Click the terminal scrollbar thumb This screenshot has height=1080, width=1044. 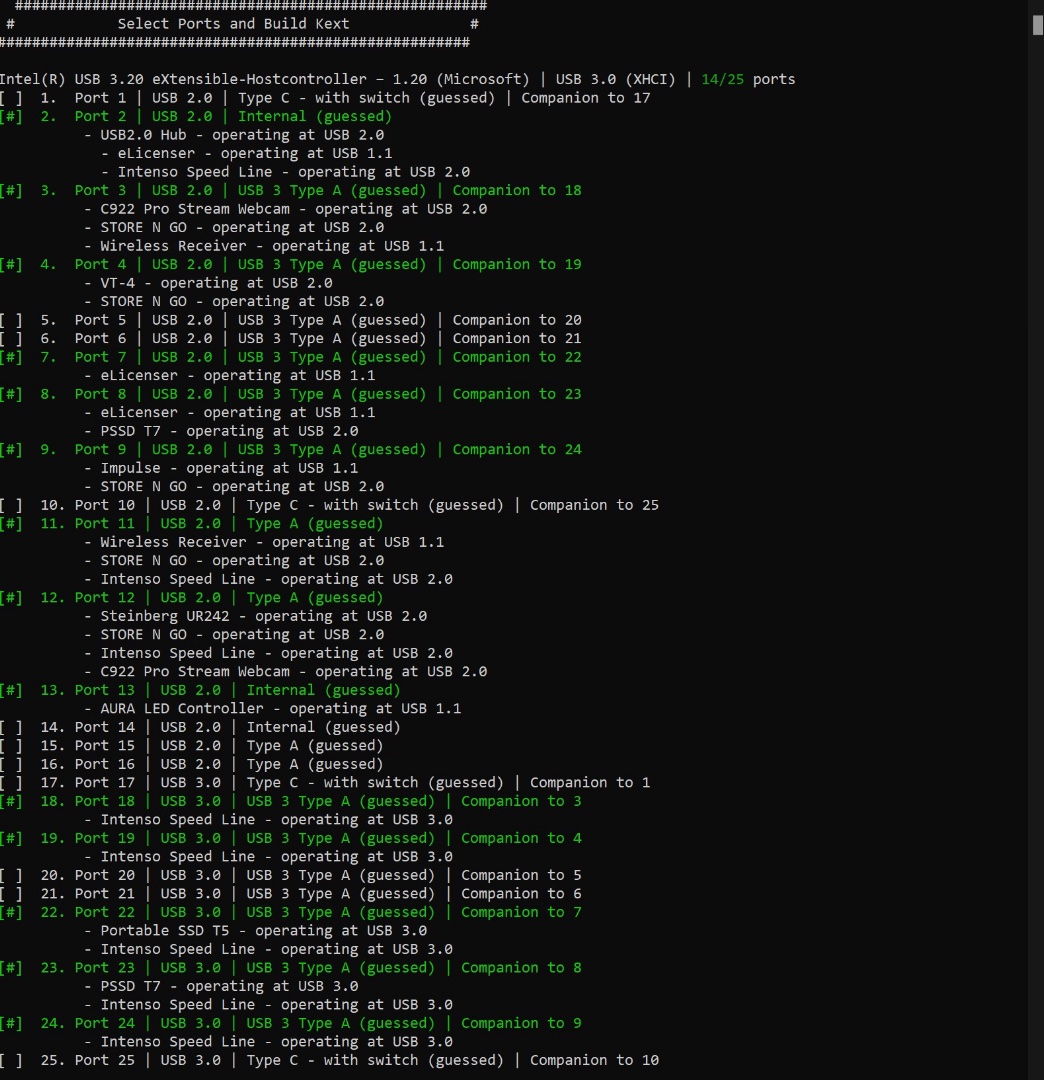point(1038,25)
